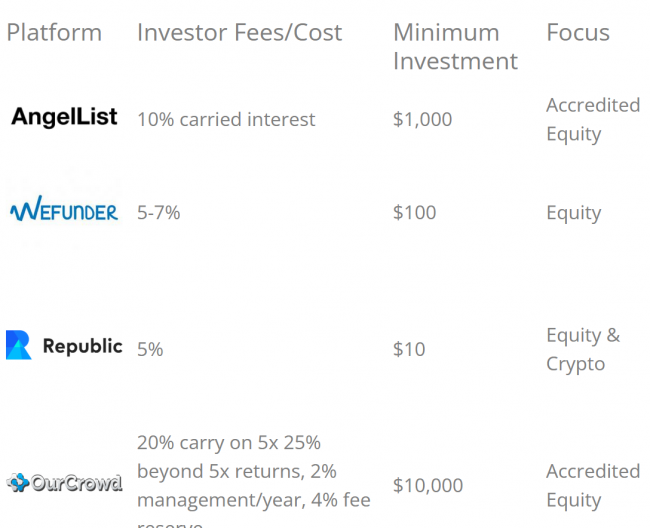Select the Focus column header
The image size is (650, 528).
[578, 32]
